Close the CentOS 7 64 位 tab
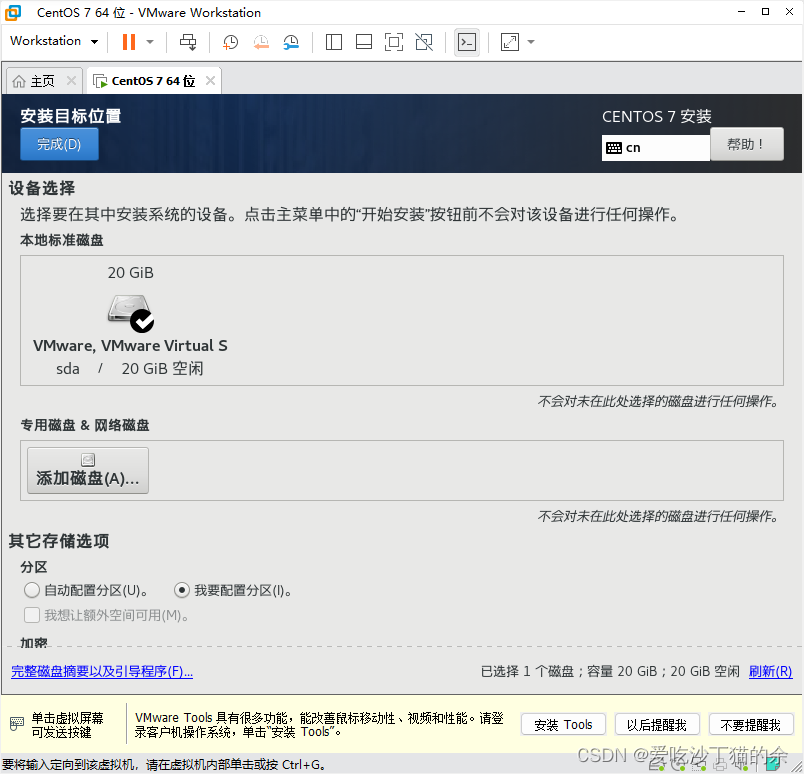Screen dimensions: 804x774 pyautogui.click(x=210, y=81)
